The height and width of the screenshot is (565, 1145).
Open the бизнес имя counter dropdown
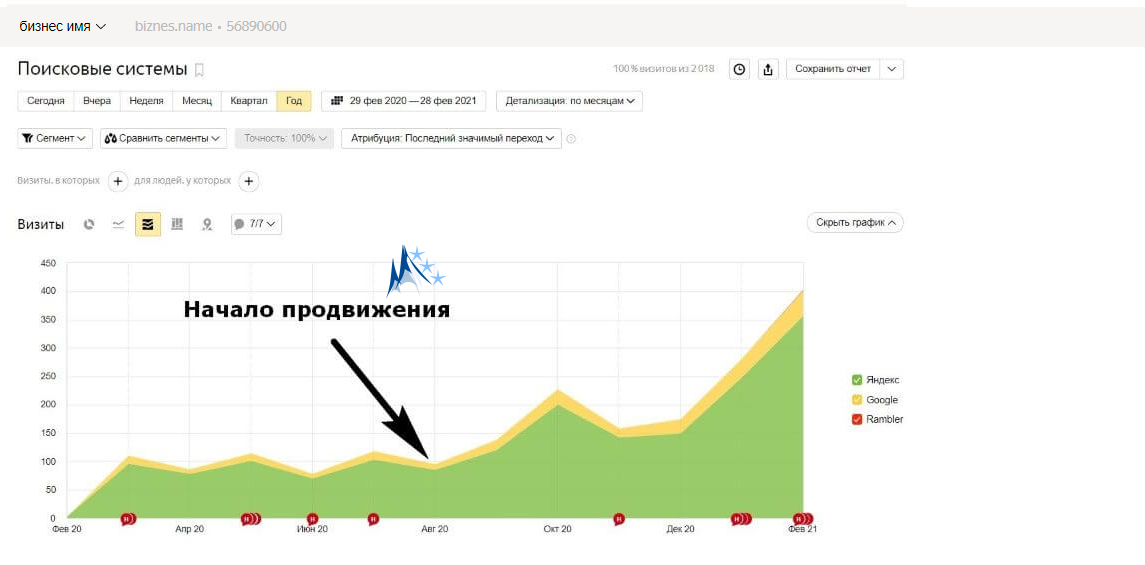[x=63, y=26]
